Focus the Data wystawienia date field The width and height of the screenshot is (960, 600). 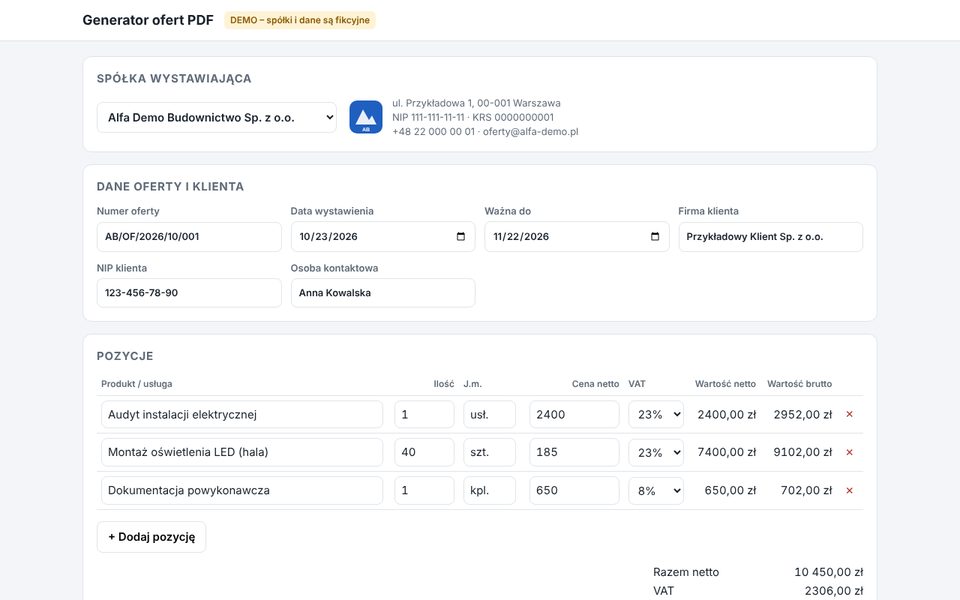383,237
